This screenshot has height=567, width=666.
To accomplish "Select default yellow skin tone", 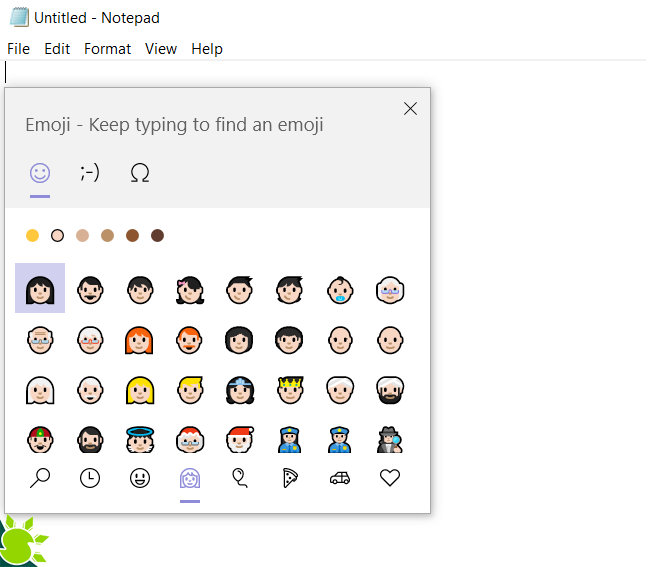I will 32,235.
